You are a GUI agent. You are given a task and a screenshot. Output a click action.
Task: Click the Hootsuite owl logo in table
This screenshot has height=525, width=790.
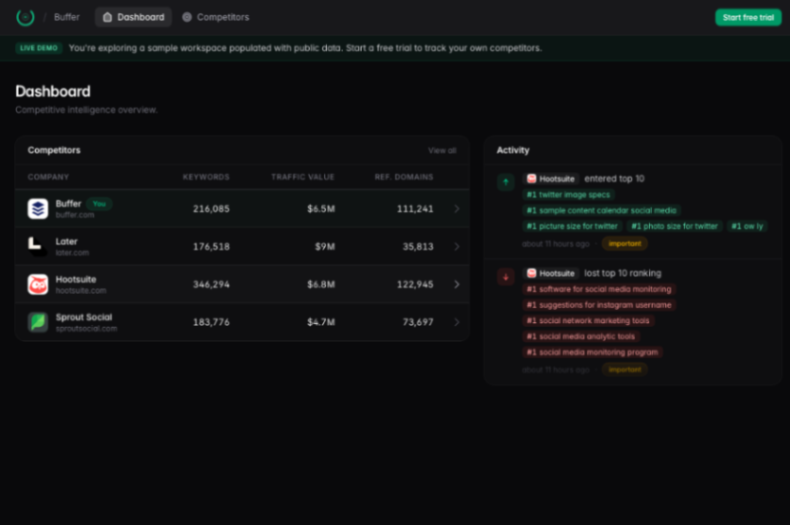pyautogui.click(x=38, y=284)
